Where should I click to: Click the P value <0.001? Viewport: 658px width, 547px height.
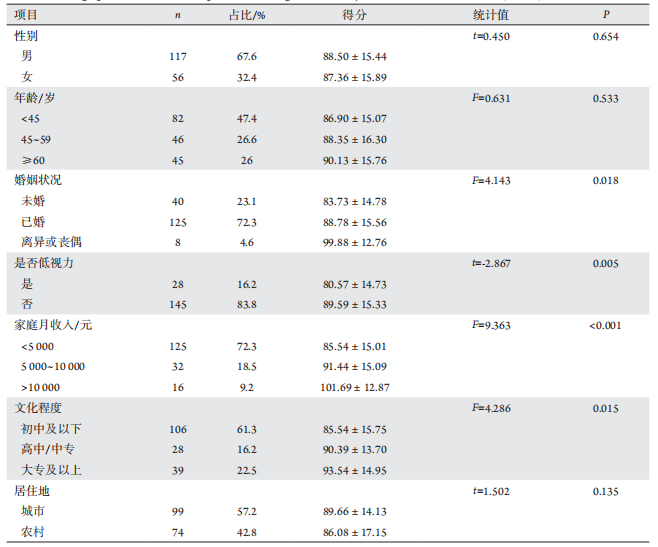tap(606, 326)
